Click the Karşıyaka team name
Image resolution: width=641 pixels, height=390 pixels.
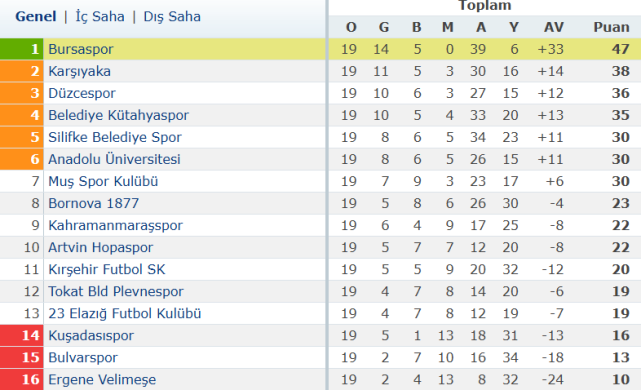pos(79,71)
